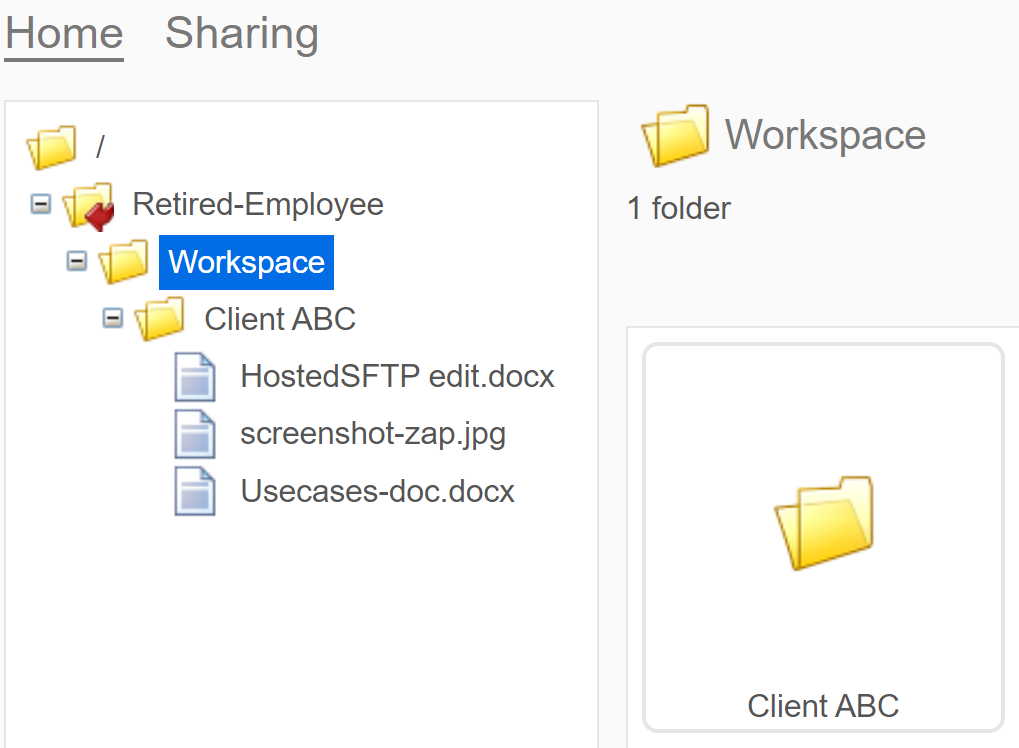Click the Workspace title heading
The image size is (1019, 748).
824,134
